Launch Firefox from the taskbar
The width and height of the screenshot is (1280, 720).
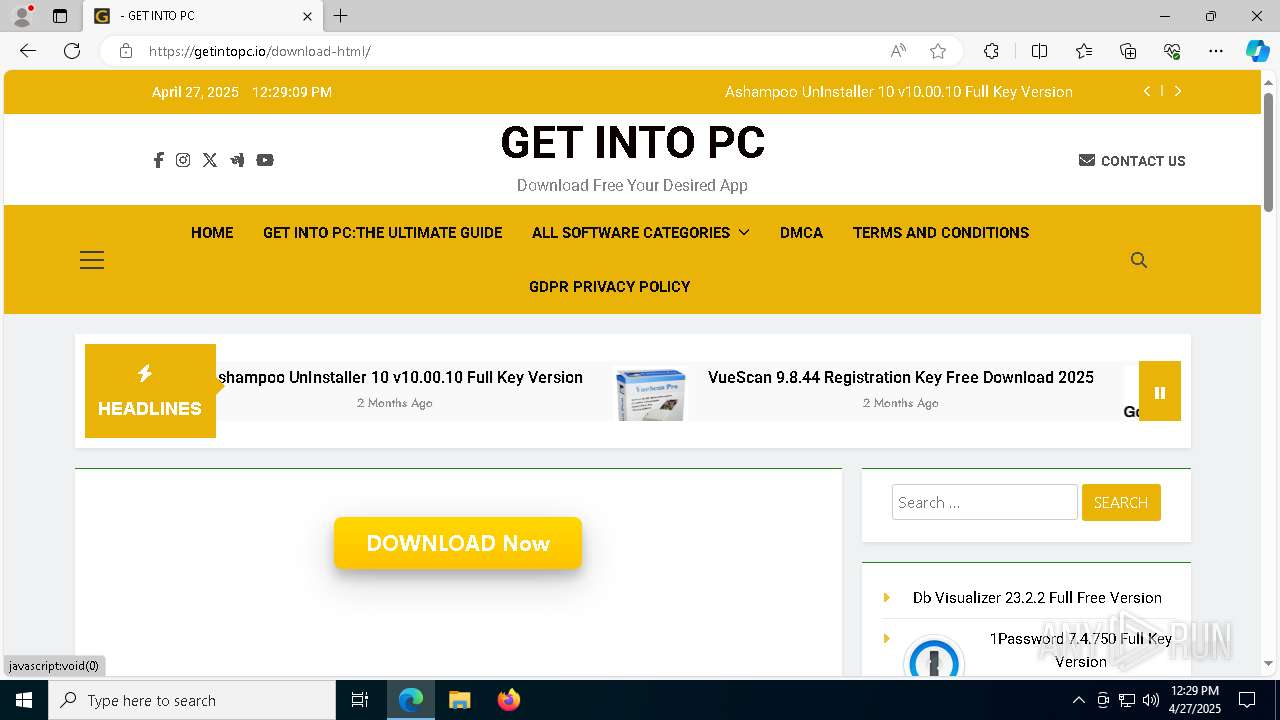tap(509, 700)
